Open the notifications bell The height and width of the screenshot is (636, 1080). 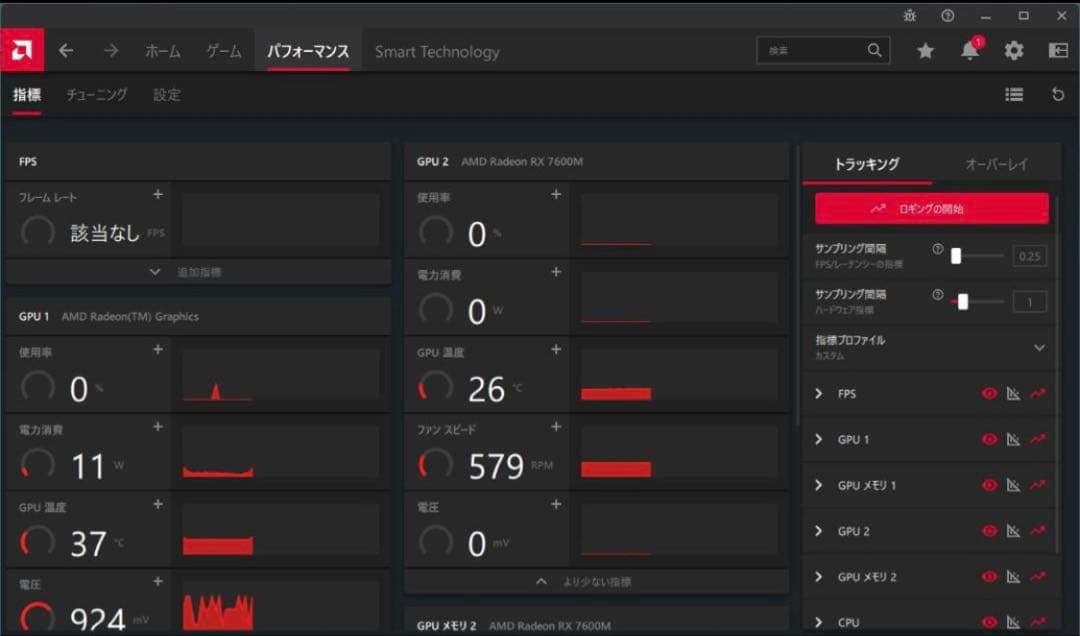point(970,51)
